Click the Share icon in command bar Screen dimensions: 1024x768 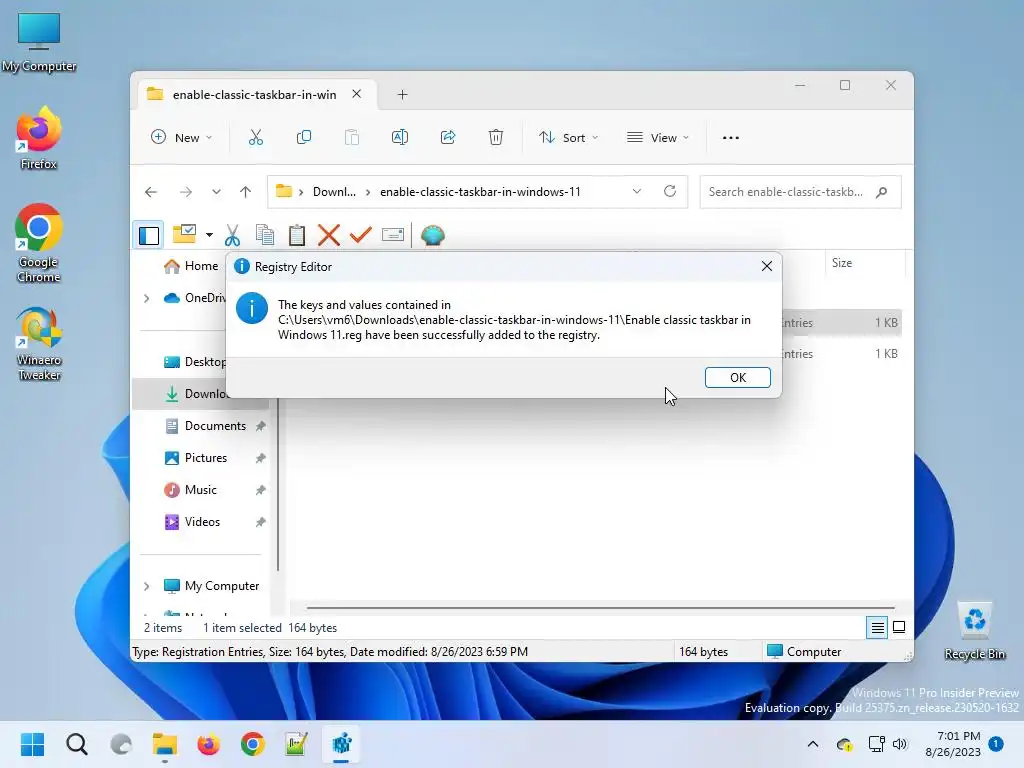click(x=448, y=138)
